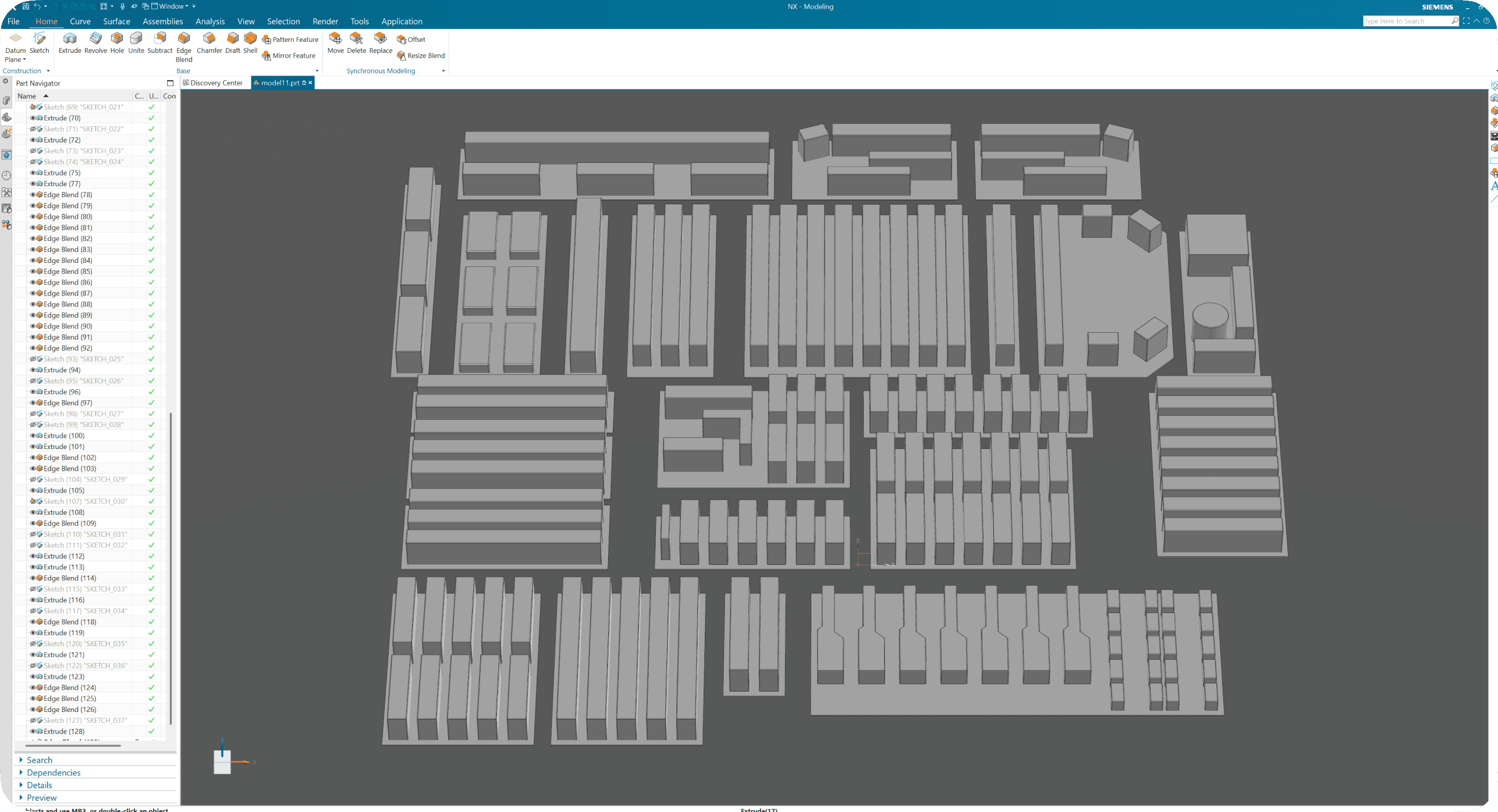Expand the Dependencies section
This screenshot has height=812, width=1498.
(54, 772)
